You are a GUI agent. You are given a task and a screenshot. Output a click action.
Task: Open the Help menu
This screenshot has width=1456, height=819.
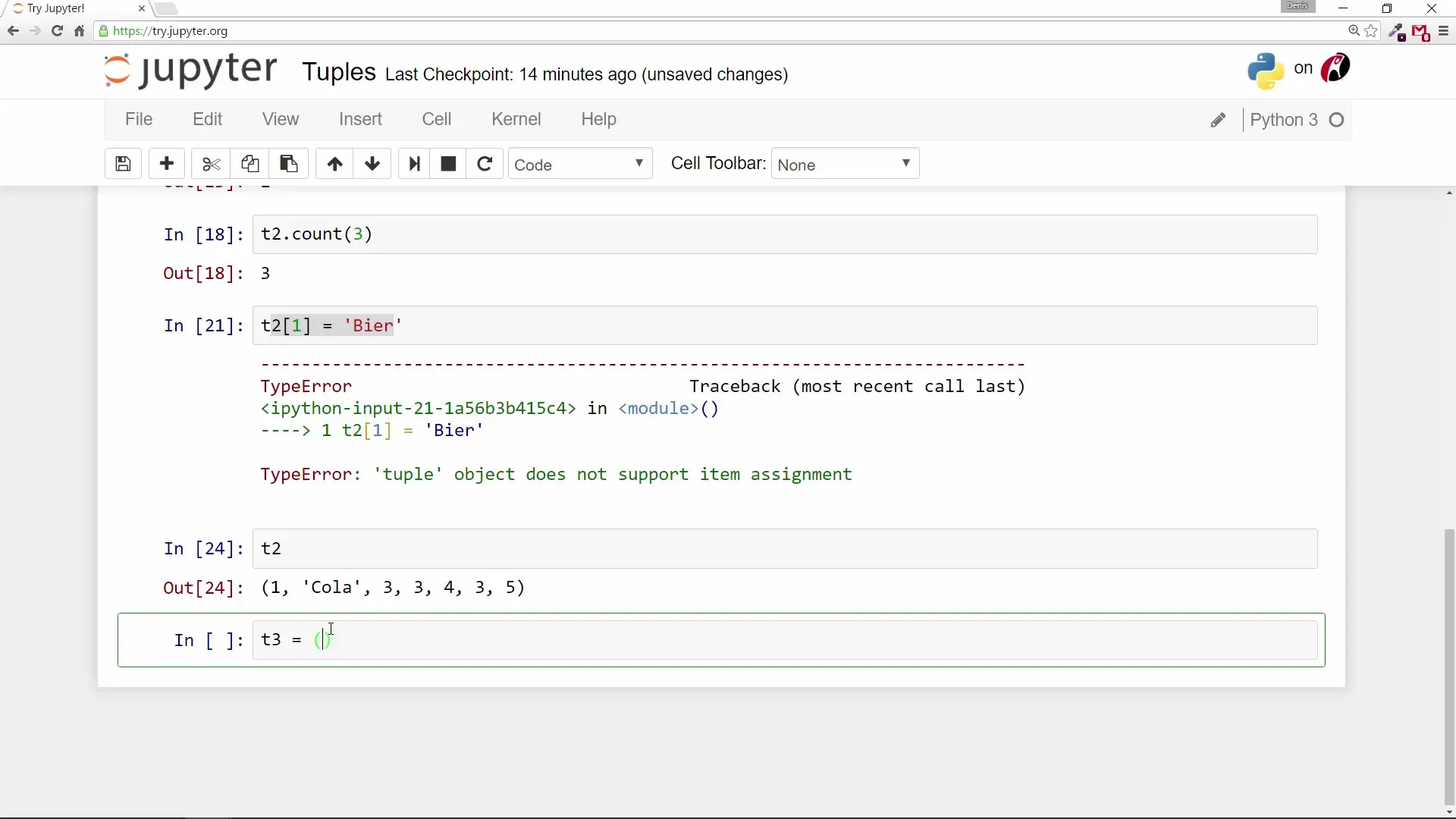pos(598,119)
